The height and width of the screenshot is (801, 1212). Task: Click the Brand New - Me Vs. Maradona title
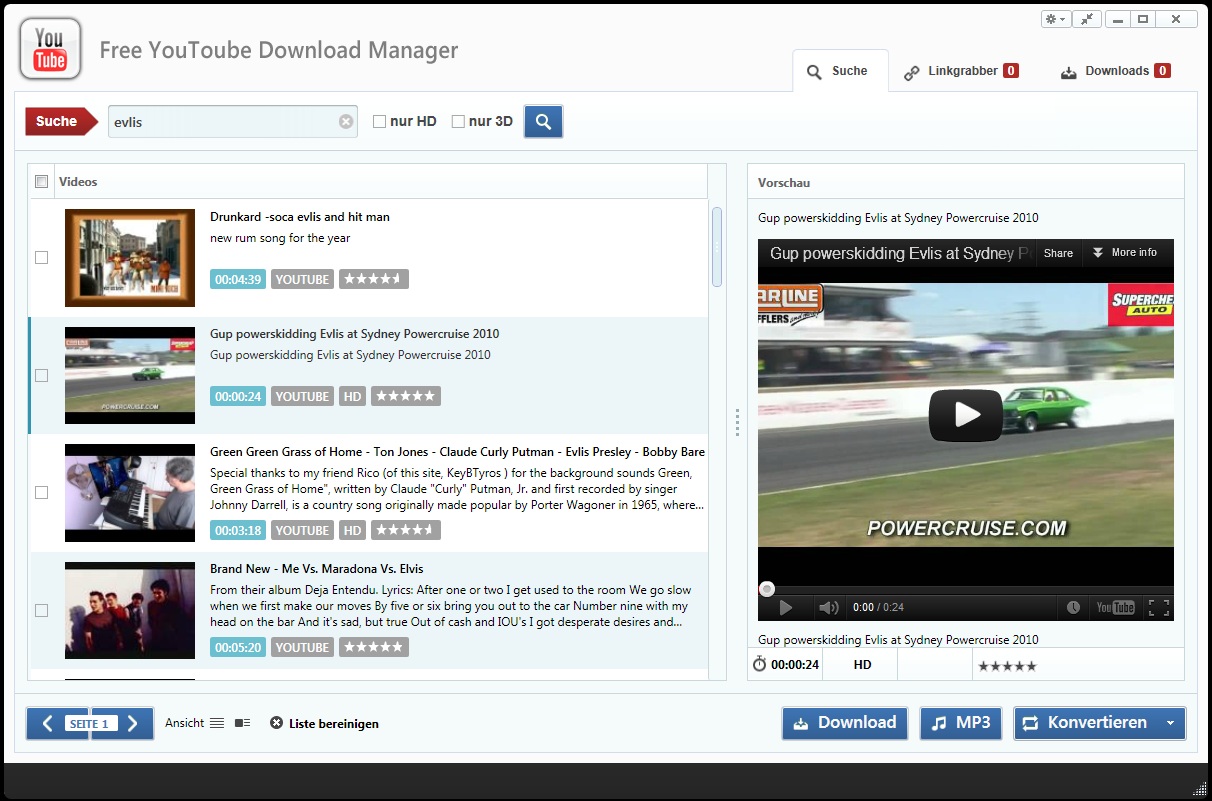317,569
